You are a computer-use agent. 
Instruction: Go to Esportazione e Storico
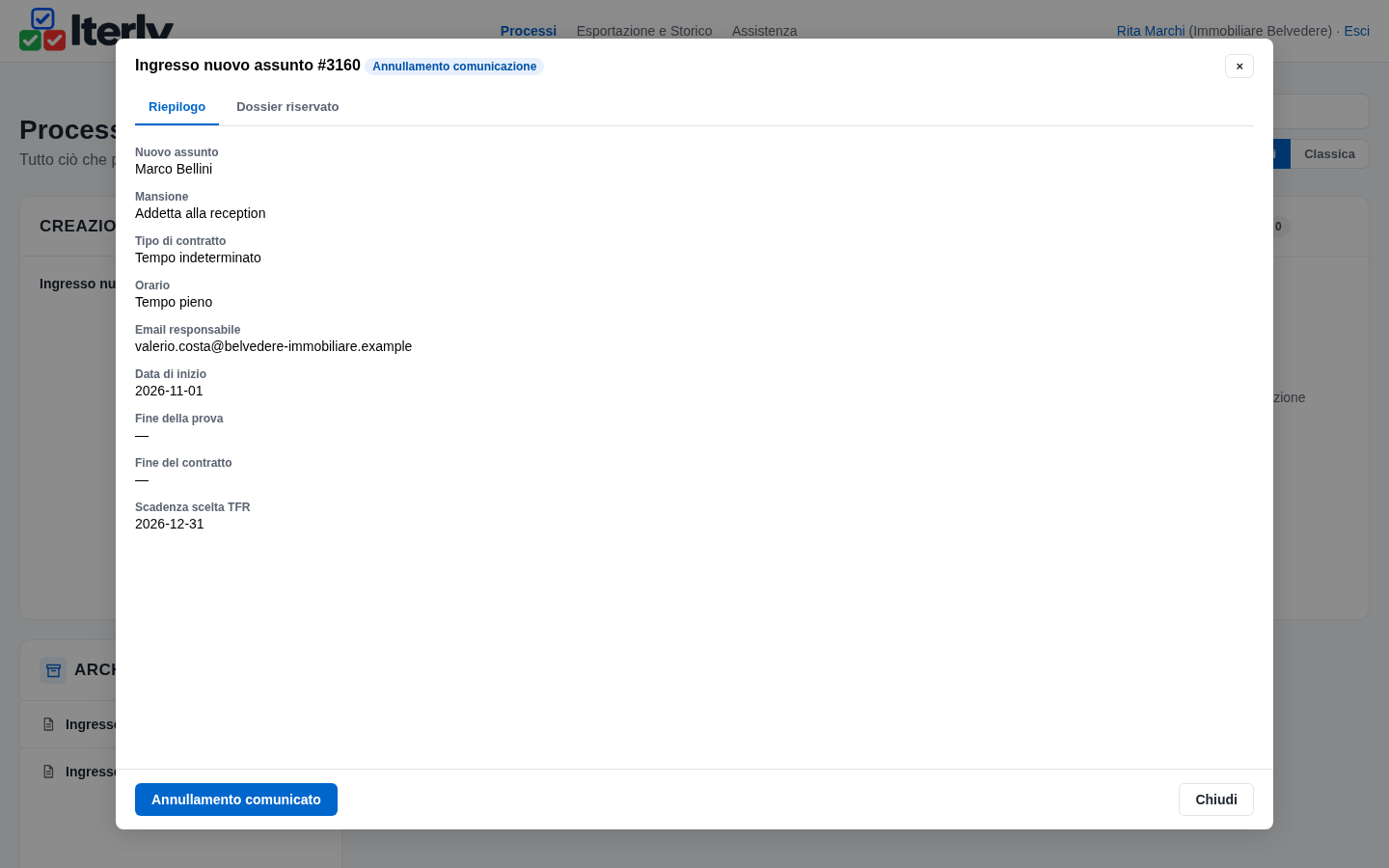click(644, 31)
